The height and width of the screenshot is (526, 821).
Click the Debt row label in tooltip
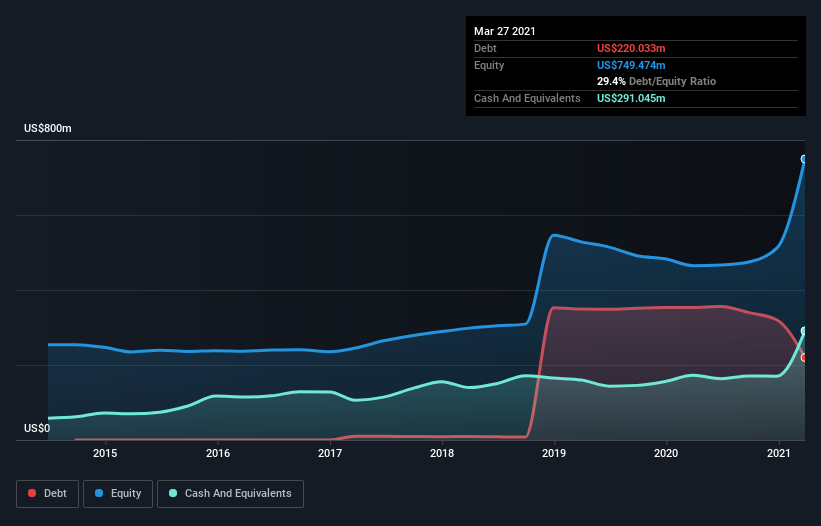(485, 48)
